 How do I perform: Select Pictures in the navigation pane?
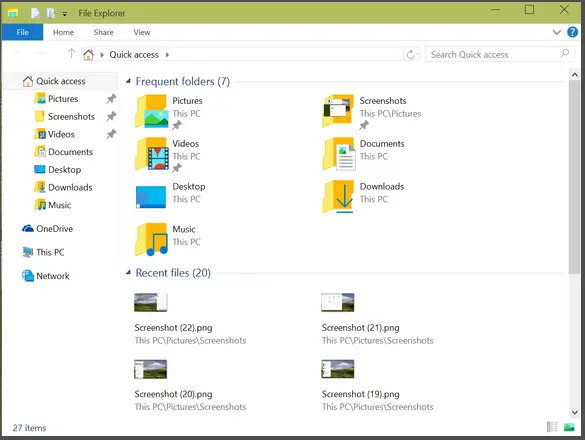pos(63,99)
